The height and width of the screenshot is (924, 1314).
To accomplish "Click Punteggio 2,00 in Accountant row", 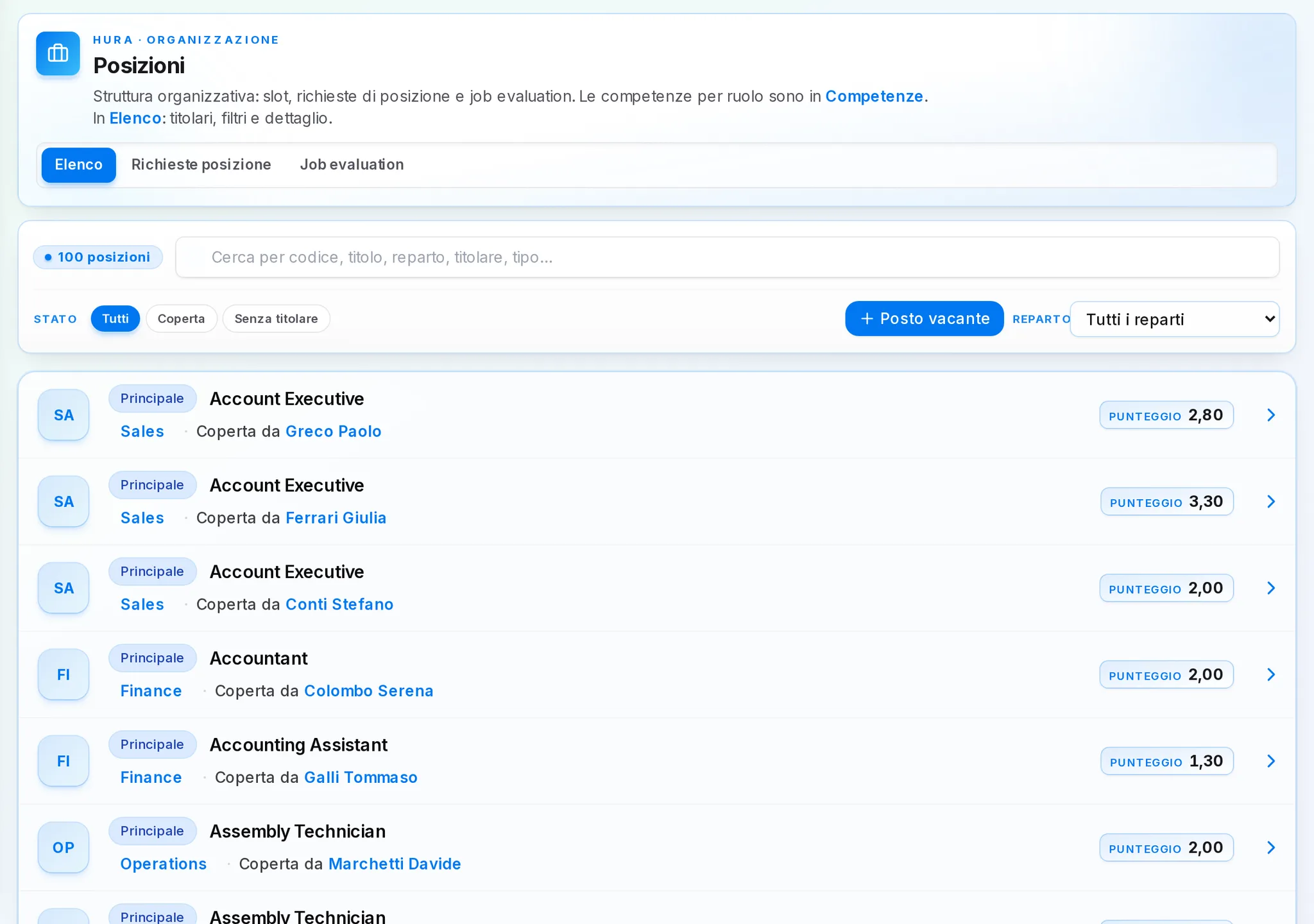I will click(x=1166, y=675).
